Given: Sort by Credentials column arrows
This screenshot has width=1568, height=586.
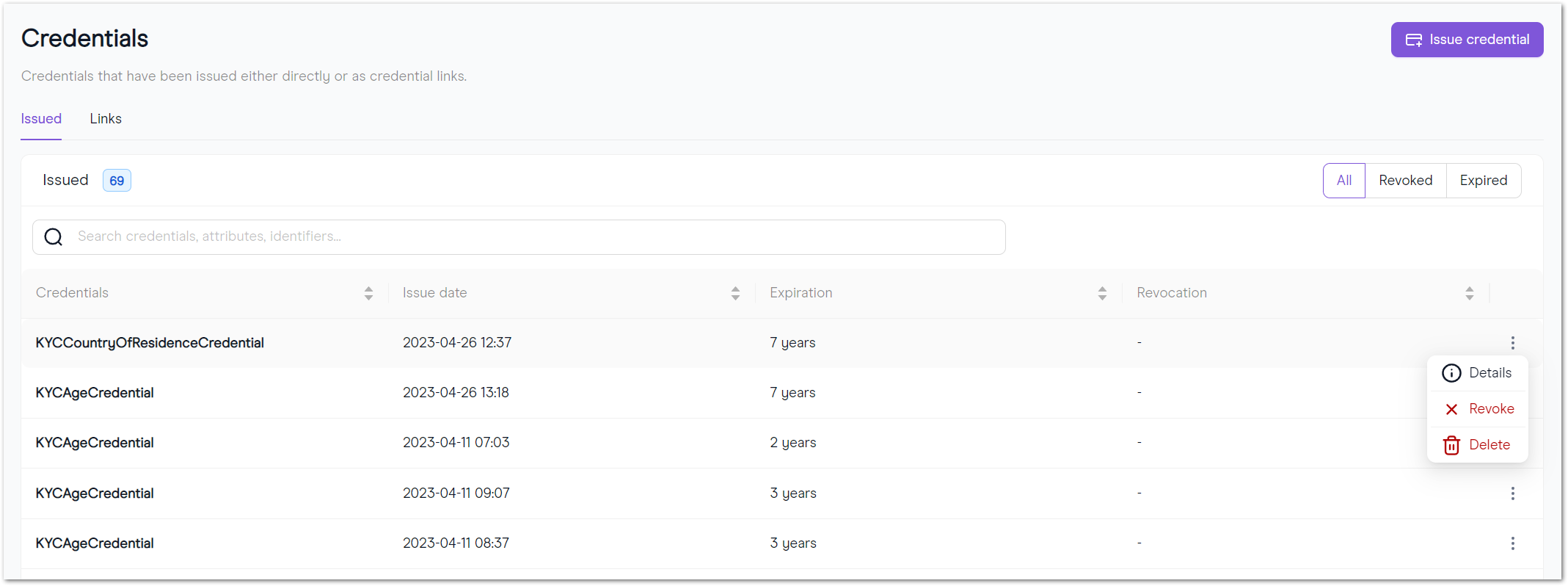Looking at the screenshot, I should tap(368, 294).
